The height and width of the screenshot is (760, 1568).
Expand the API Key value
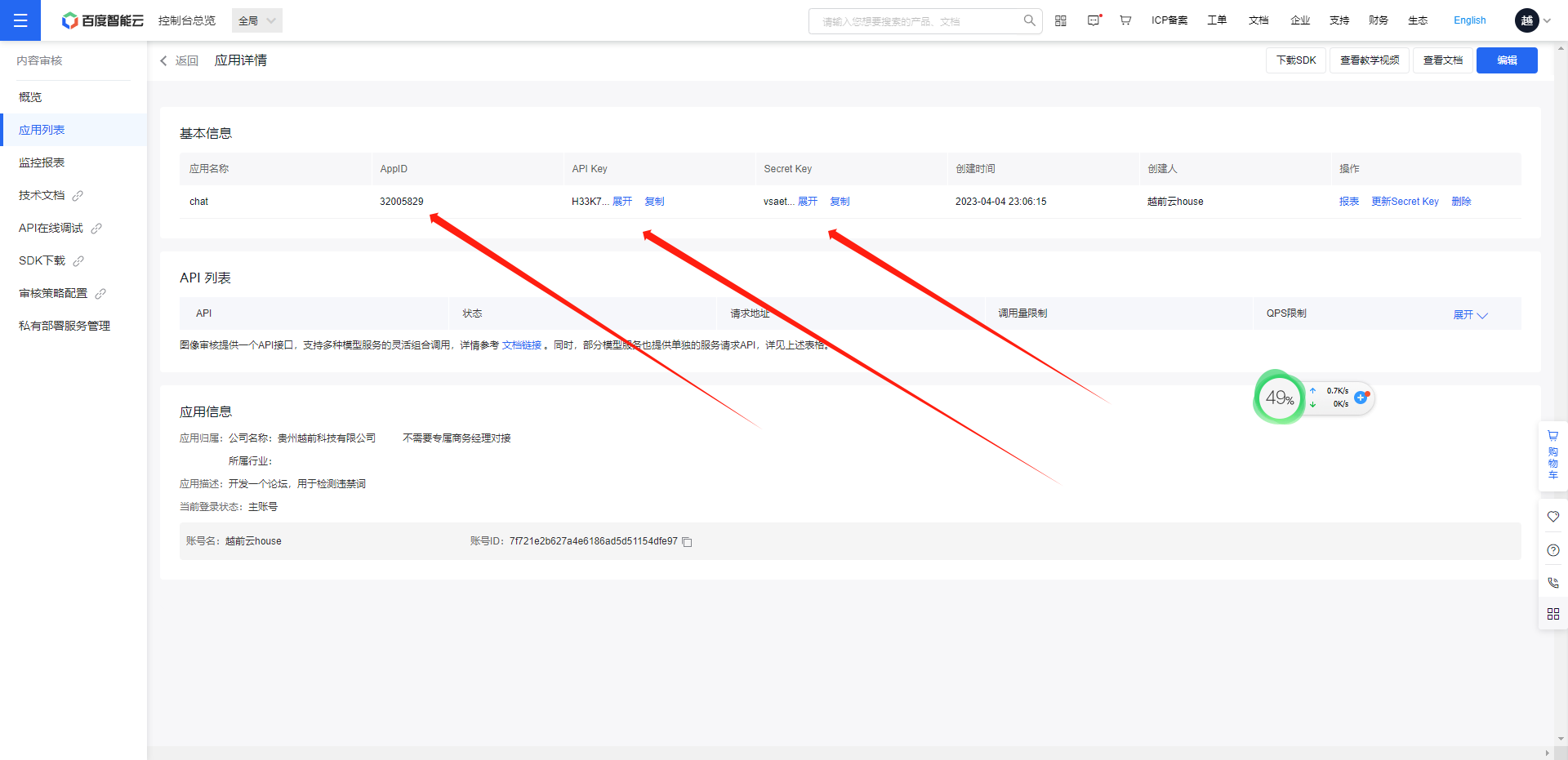622,202
